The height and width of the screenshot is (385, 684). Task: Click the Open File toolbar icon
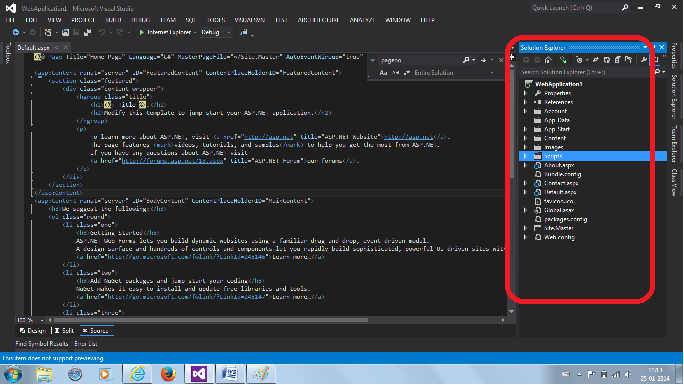pyautogui.click(x=65, y=32)
